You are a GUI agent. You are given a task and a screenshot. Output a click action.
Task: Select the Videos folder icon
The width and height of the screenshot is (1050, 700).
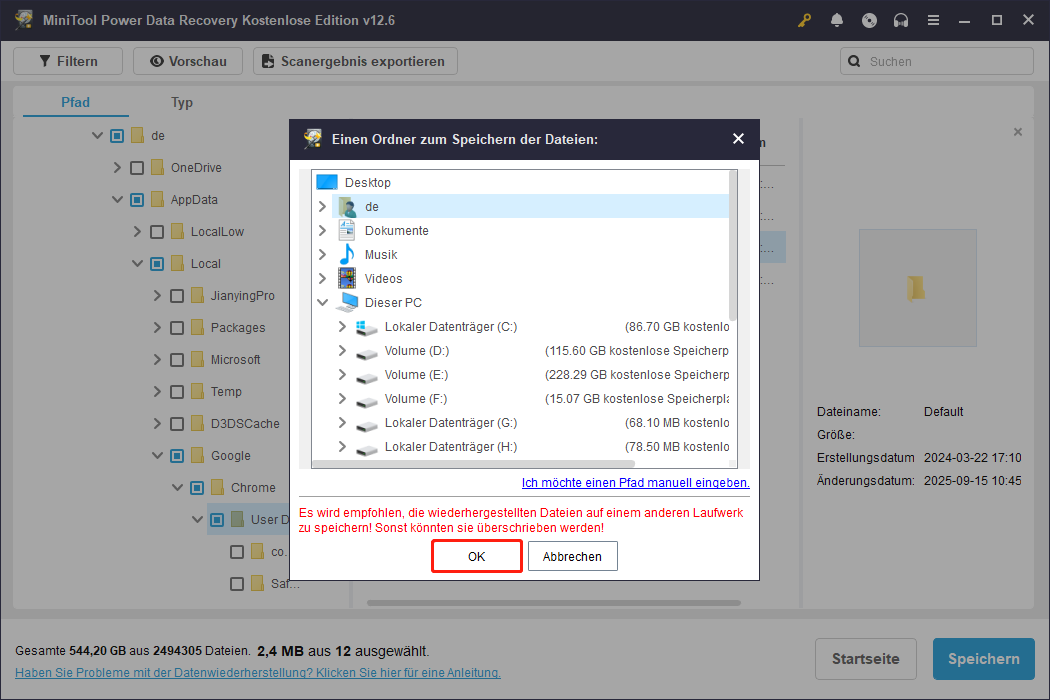[x=347, y=278]
